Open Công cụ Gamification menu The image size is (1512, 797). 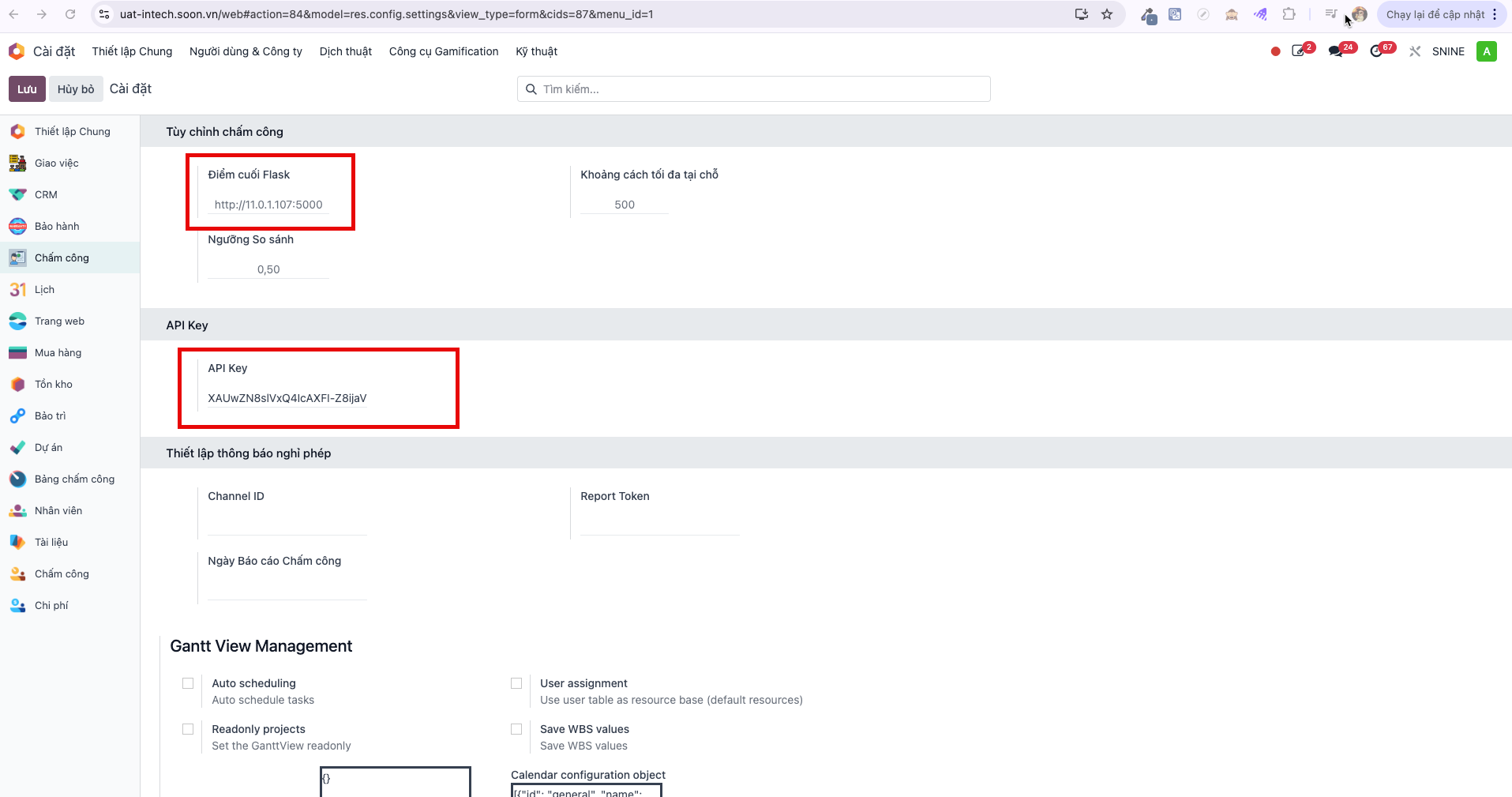pos(444,51)
